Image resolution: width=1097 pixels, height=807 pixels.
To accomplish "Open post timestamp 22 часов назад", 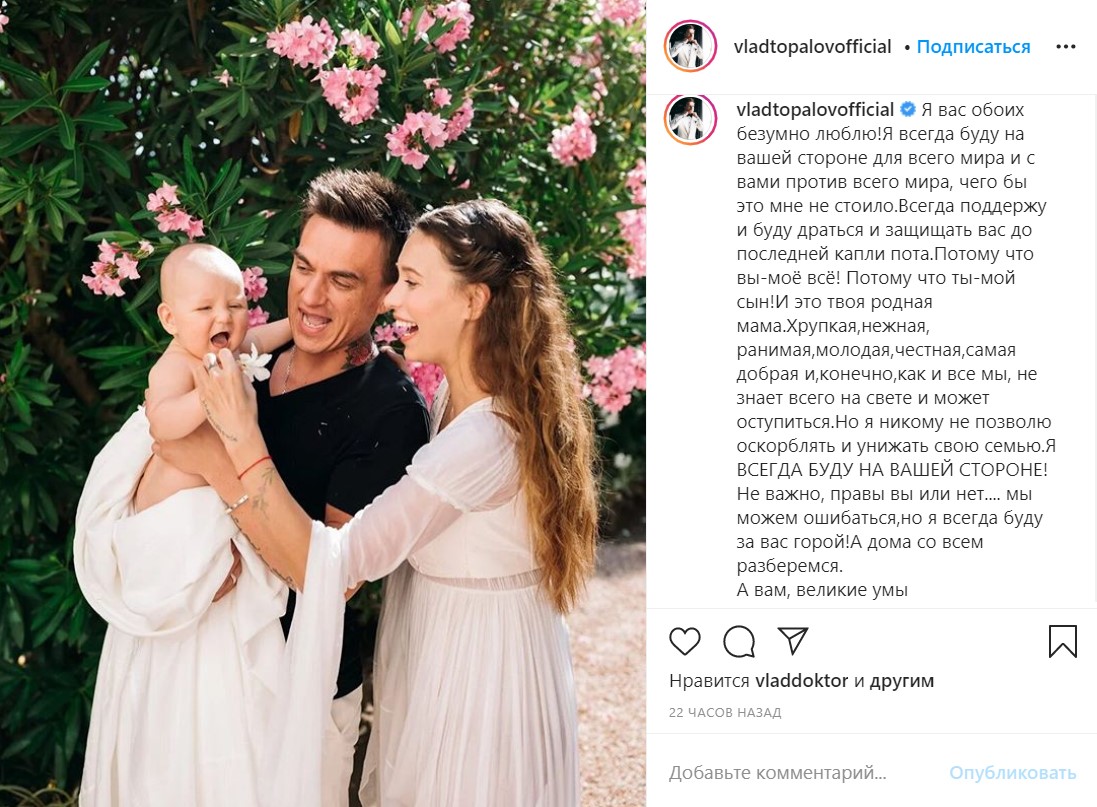I will [725, 713].
